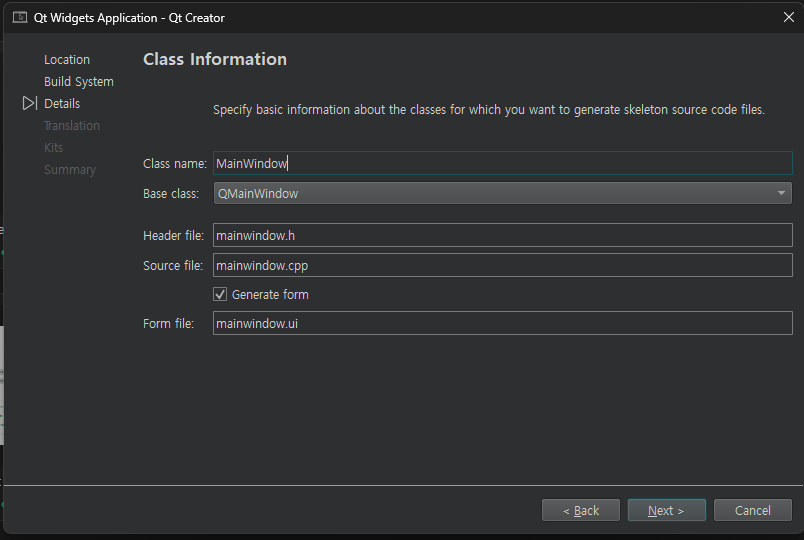804x540 pixels.
Task: Select the Details step in sidebar
Action: (x=62, y=104)
